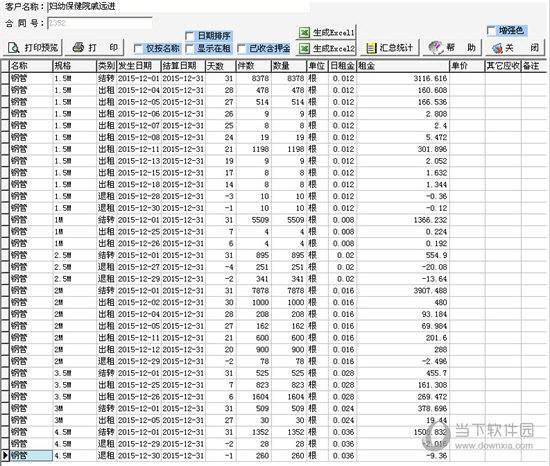
Task: Click the 打印预览 button label
Action: (41, 48)
